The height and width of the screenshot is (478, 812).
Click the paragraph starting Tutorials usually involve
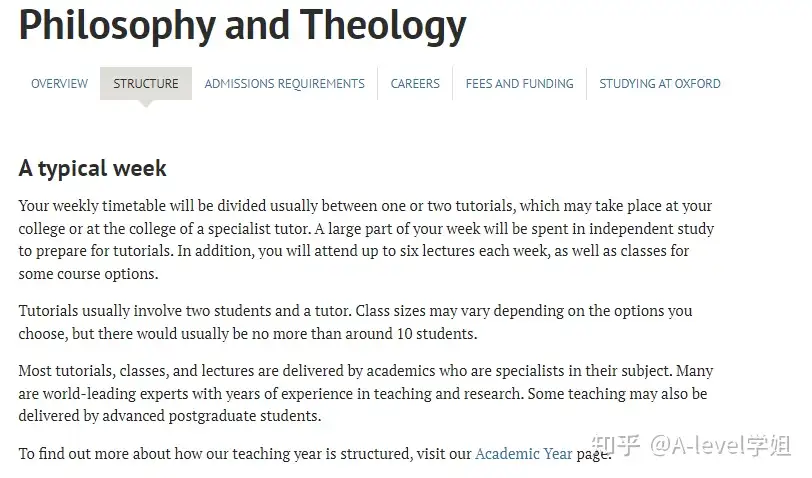[355, 322]
